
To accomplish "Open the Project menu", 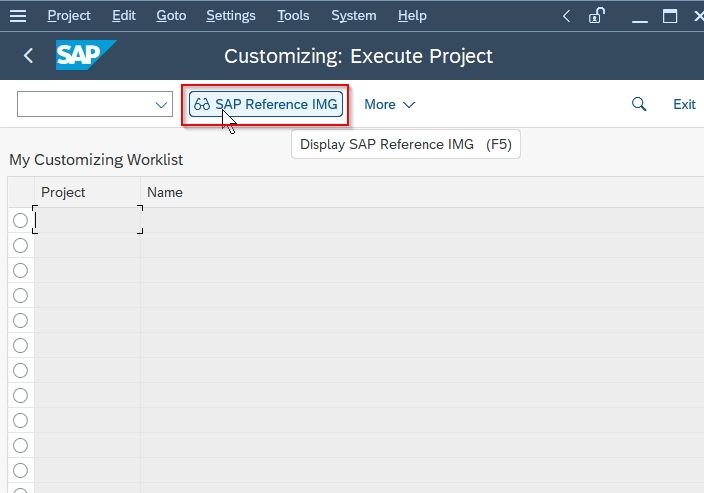I will (x=69, y=16).
